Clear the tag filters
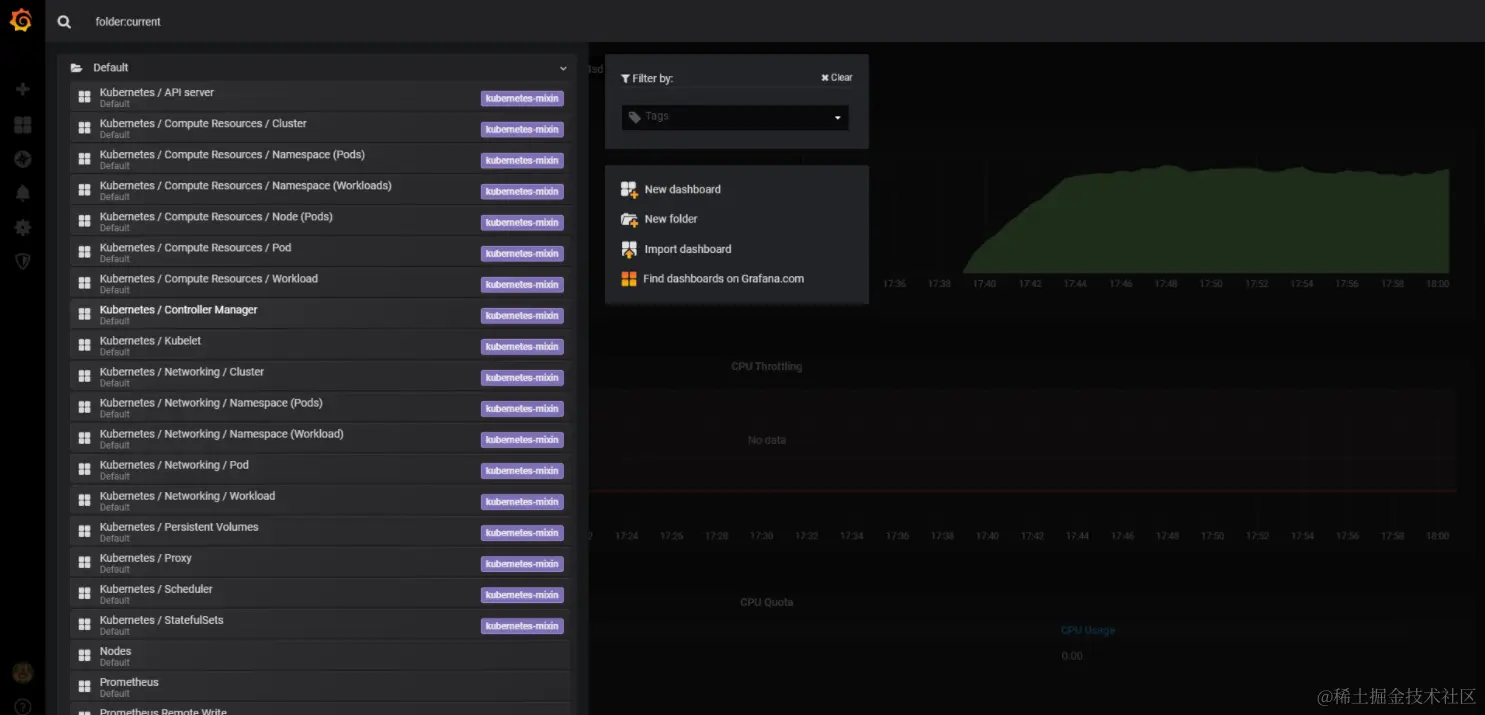Viewport: 1485px width, 715px height. [x=837, y=77]
